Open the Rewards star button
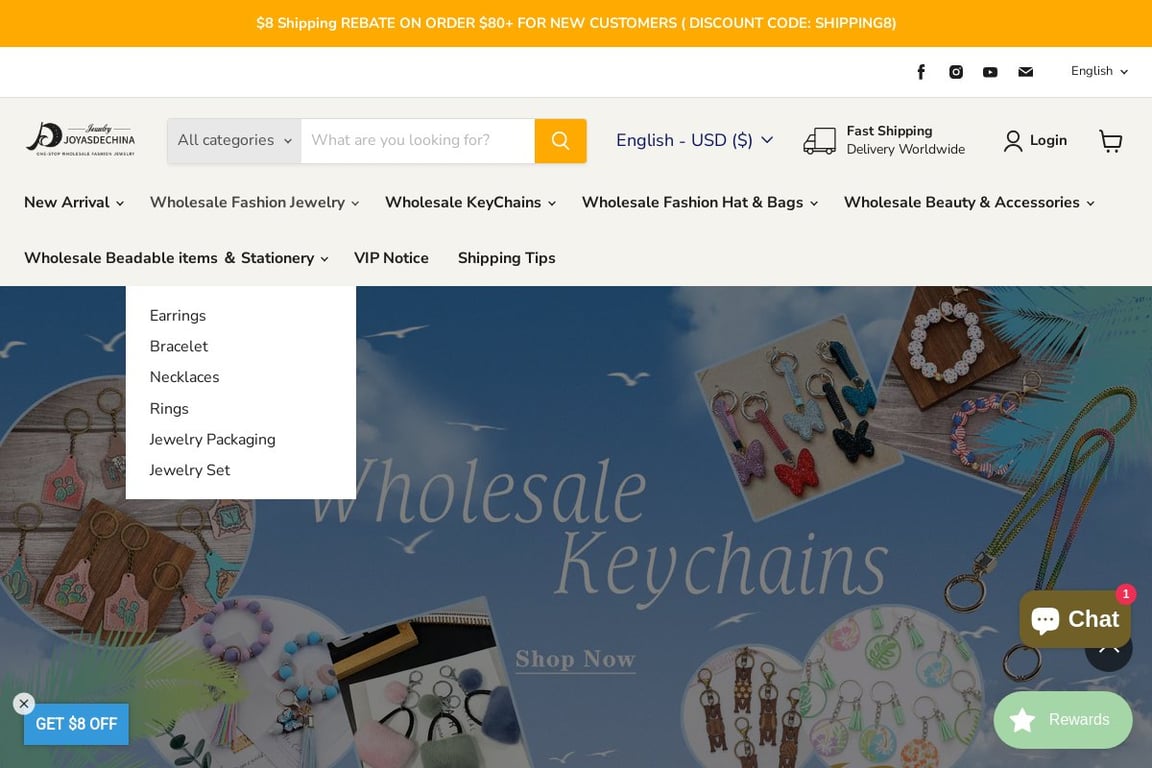The width and height of the screenshot is (1152, 768). (x=1062, y=719)
